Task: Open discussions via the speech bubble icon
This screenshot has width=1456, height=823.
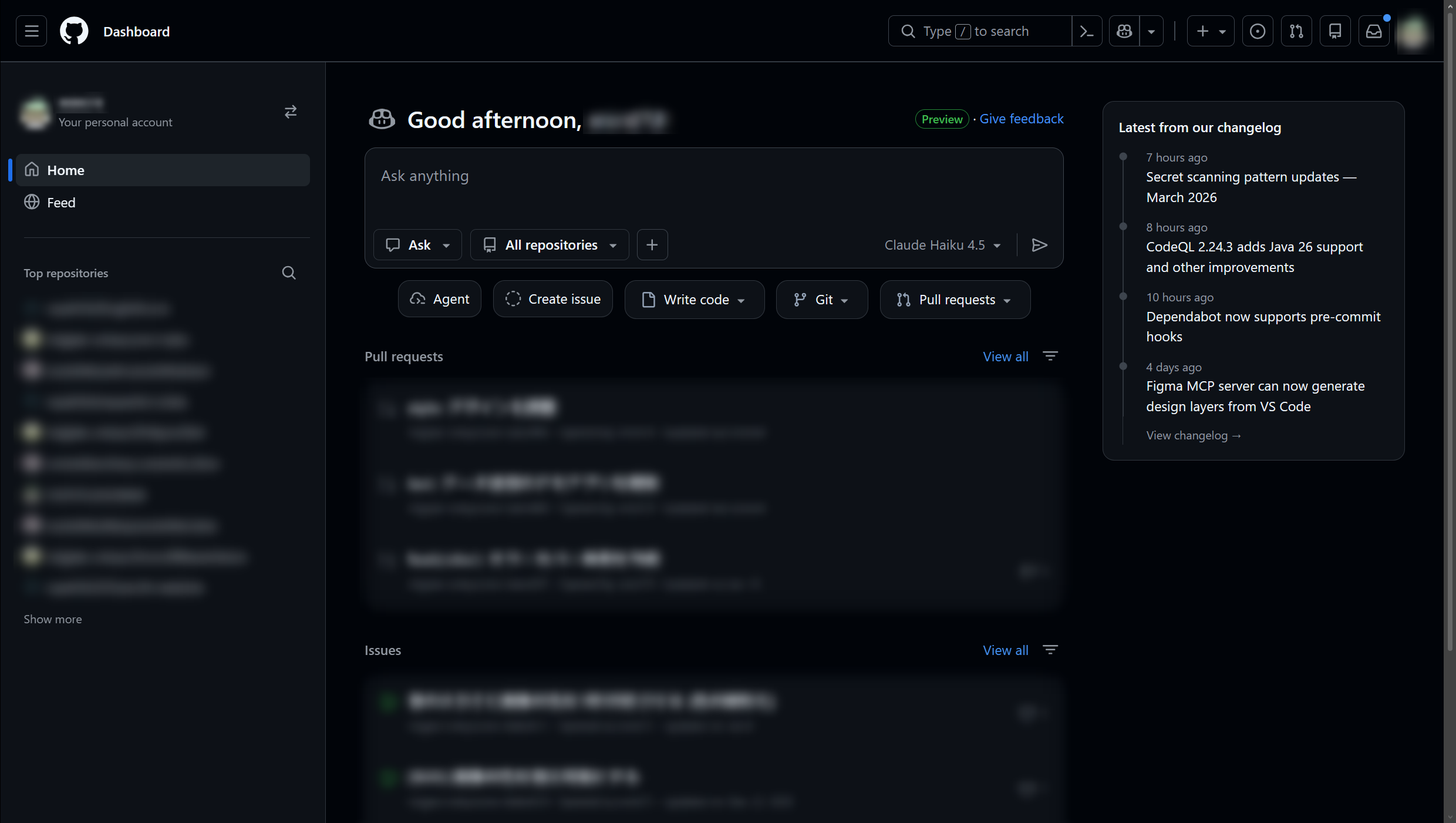Action: tap(1335, 31)
